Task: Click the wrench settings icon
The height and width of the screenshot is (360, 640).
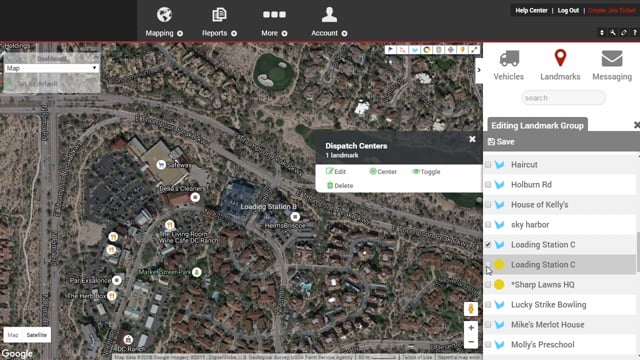Action: tap(613, 33)
